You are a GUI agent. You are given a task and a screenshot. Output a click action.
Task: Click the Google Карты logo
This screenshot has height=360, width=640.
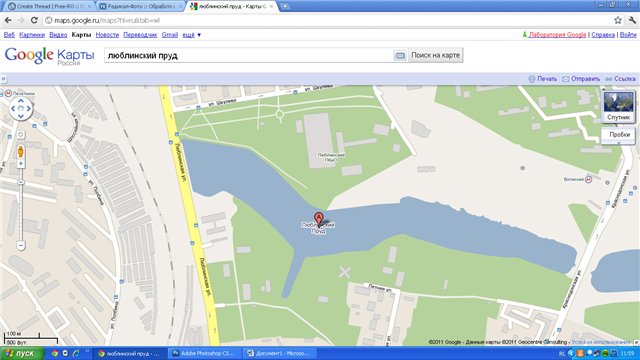(x=49, y=56)
